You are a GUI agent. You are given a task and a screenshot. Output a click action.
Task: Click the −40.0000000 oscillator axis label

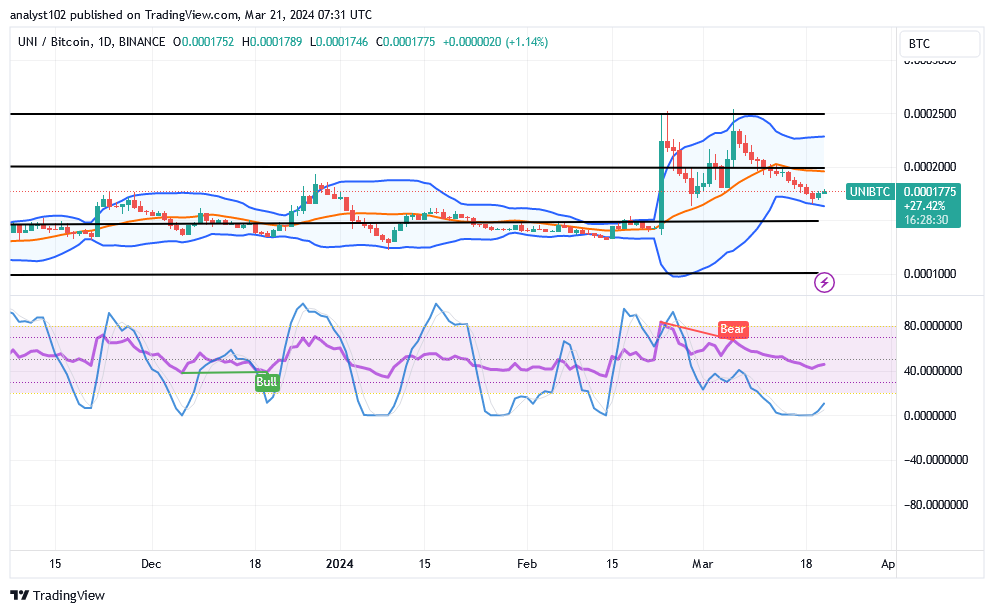936,460
